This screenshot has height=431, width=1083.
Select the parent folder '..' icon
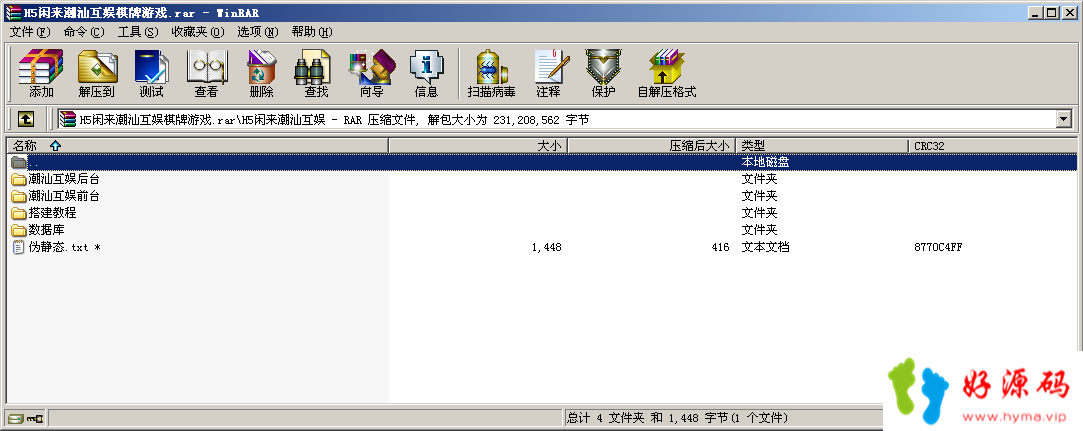pyautogui.click(x=19, y=162)
